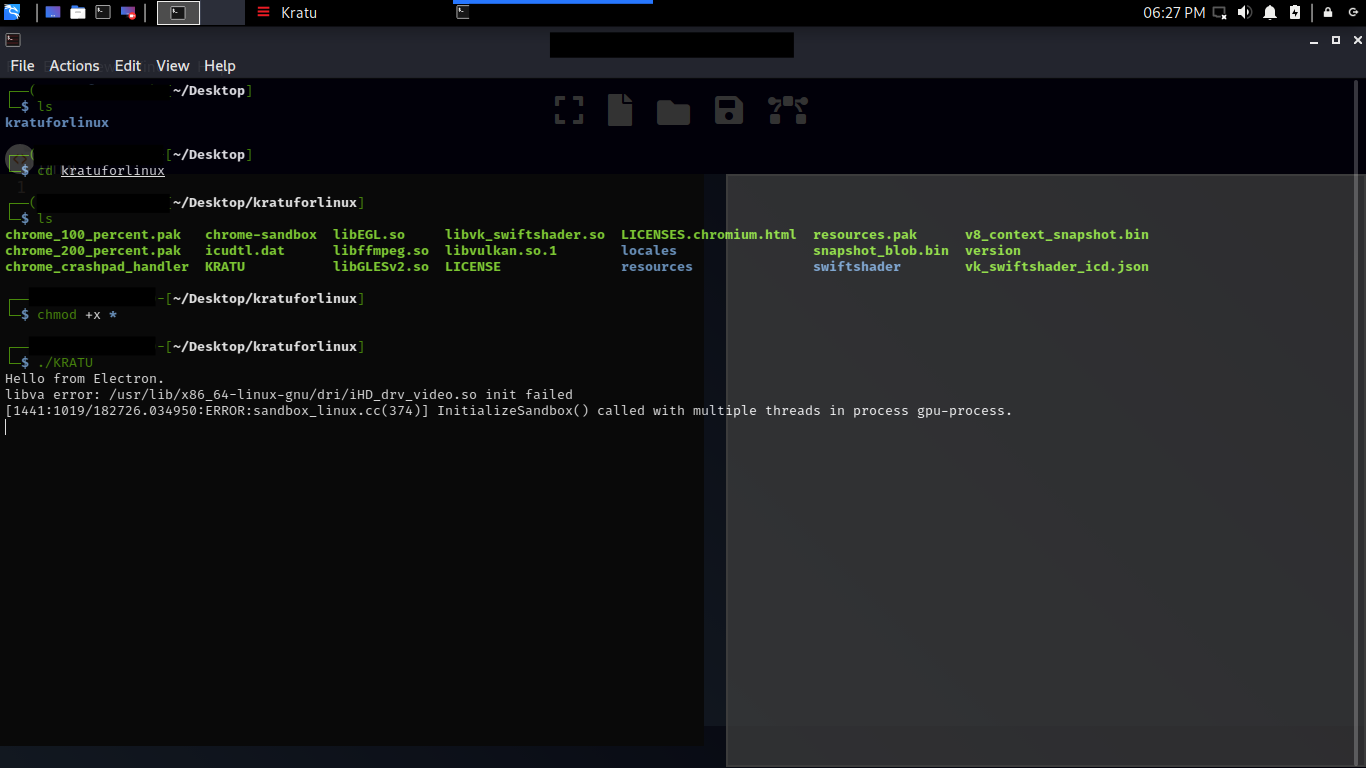Click the disconnected display tray icon
Image resolution: width=1366 pixels, height=768 pixels.
(x=1220, y=13)
